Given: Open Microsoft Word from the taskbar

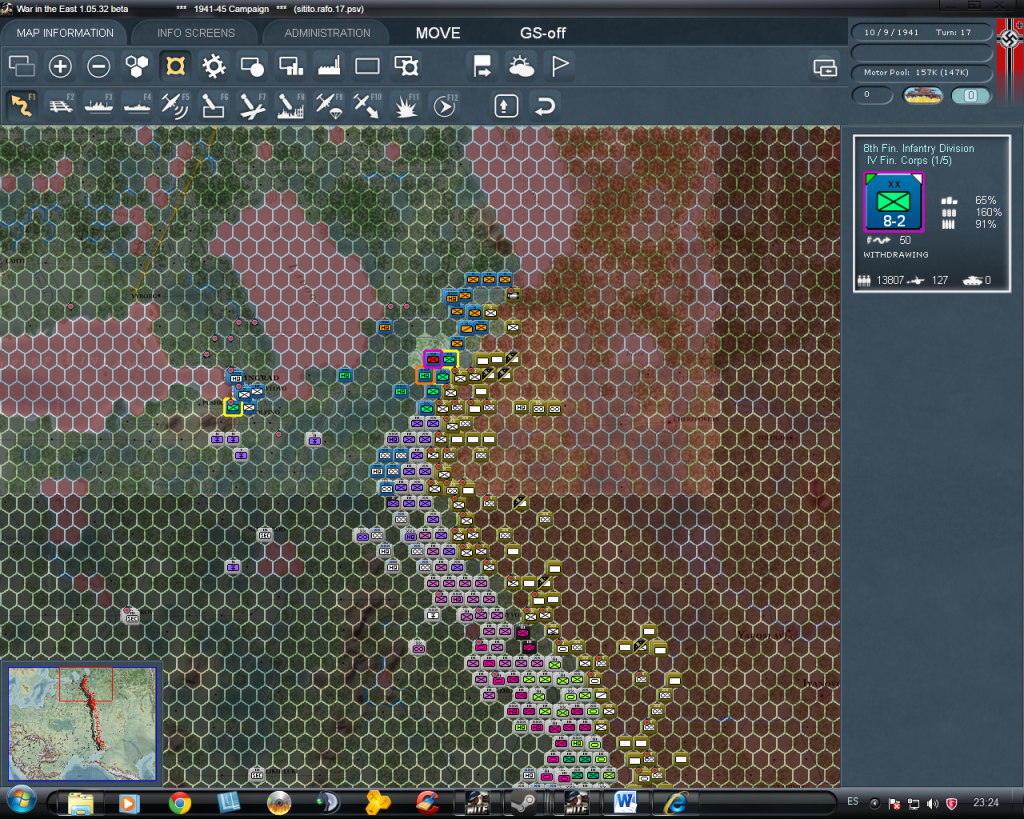Looking at the screenshot, I should 625,803.
